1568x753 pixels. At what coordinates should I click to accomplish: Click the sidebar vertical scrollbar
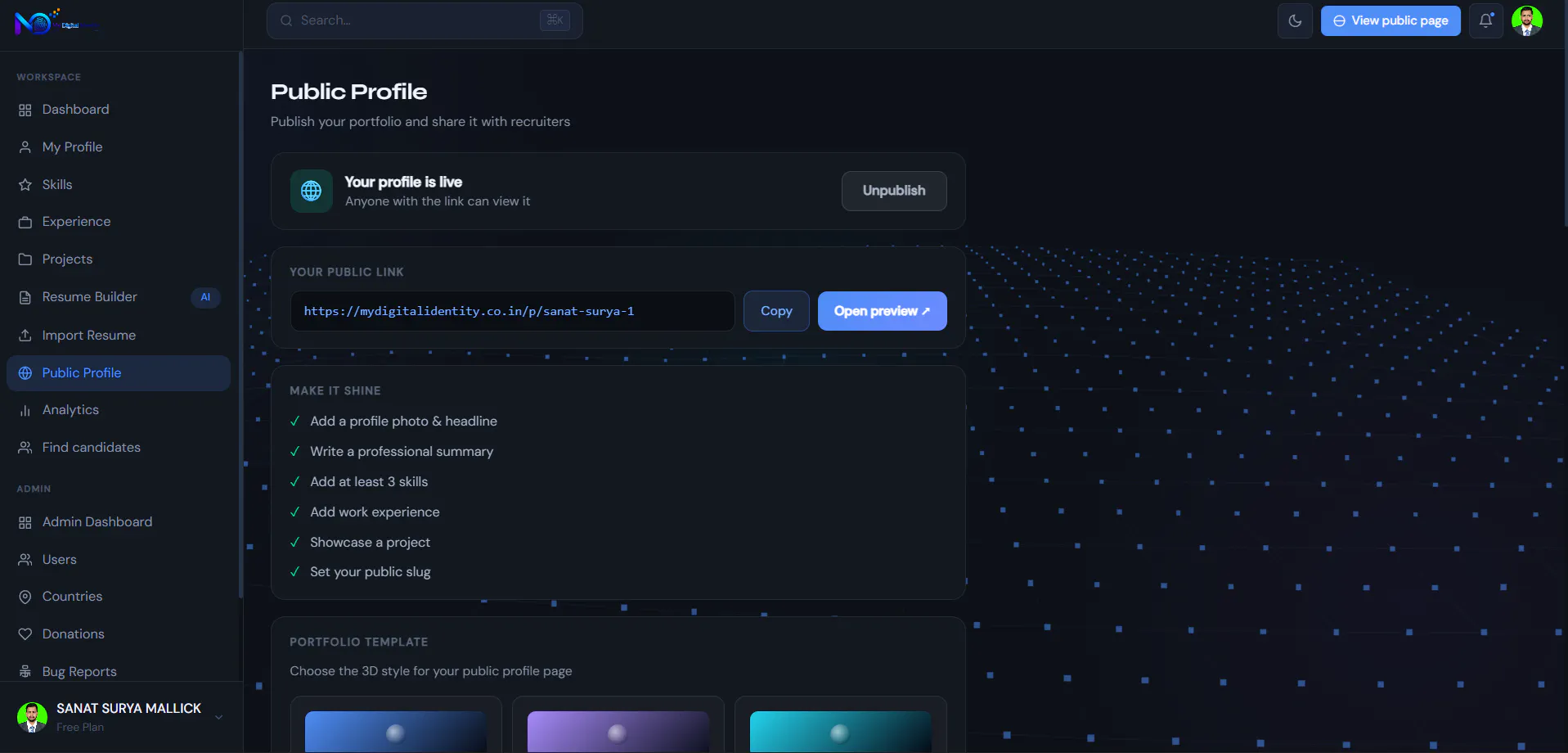click(x=240, y=325)
